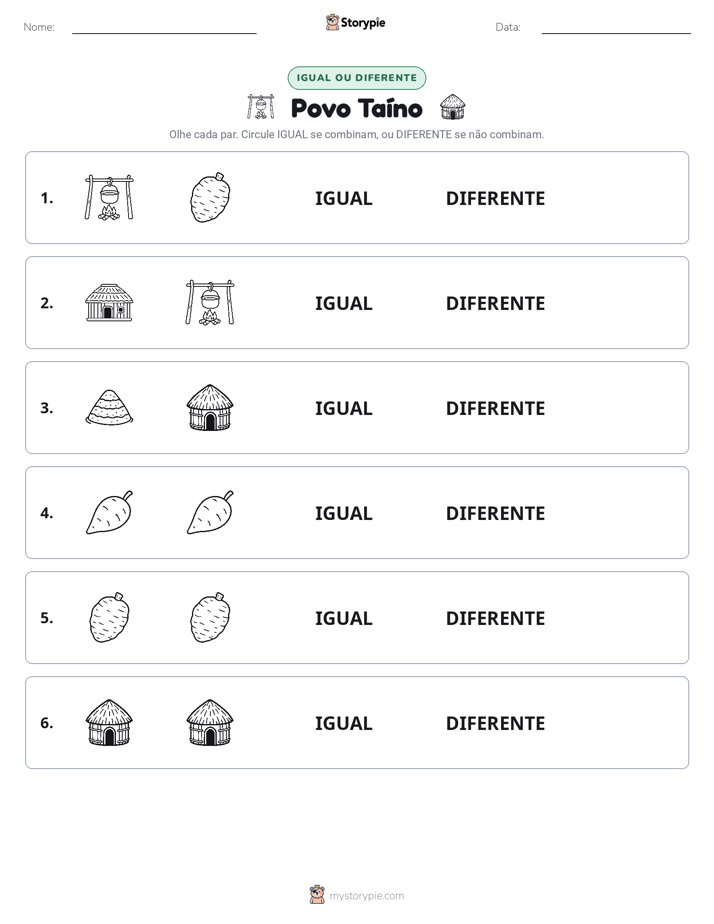
Task: Choose DIFERENTE for question 2
Action: [x=495, y=303]
